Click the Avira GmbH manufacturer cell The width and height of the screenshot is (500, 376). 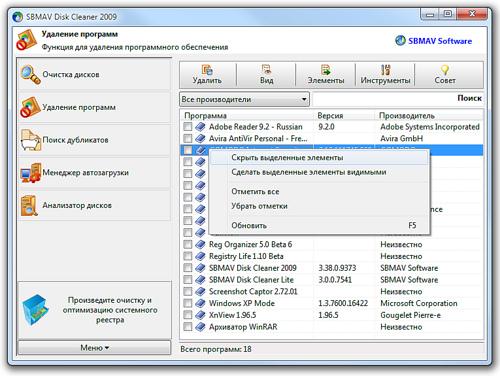pyautogui.click(x=402, y=138)
